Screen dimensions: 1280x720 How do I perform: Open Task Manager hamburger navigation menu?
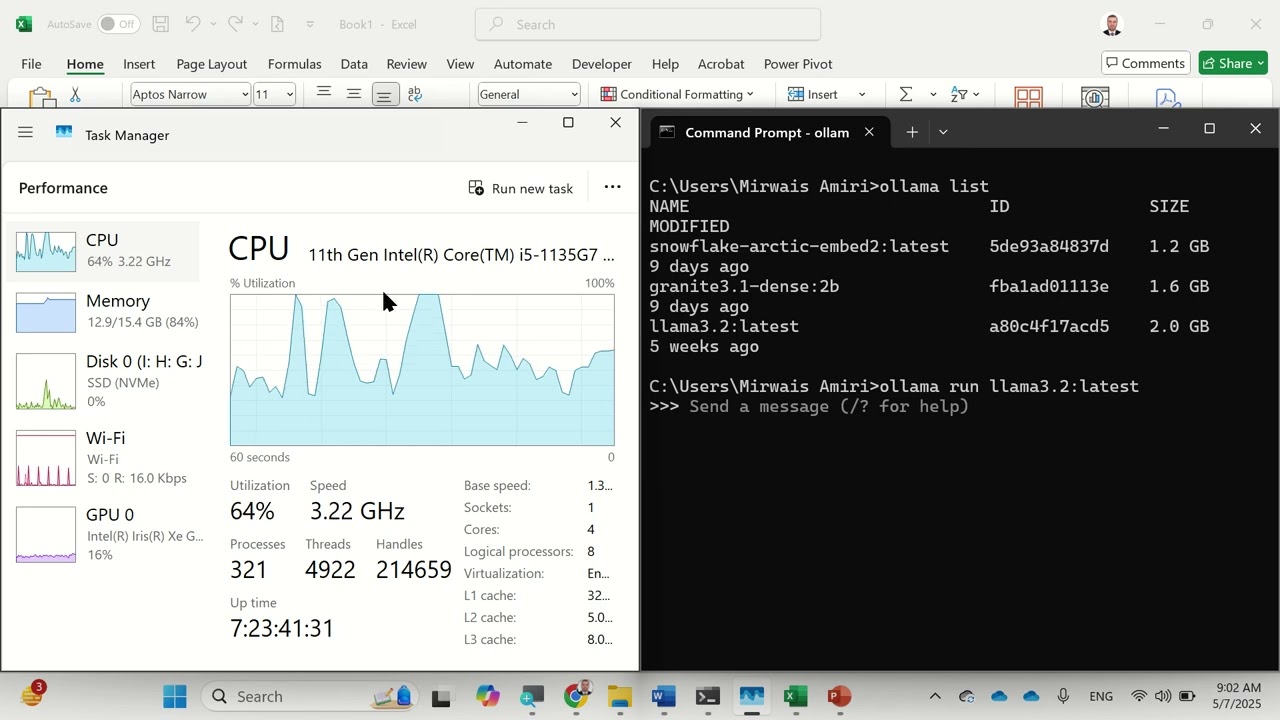(25, 132)
